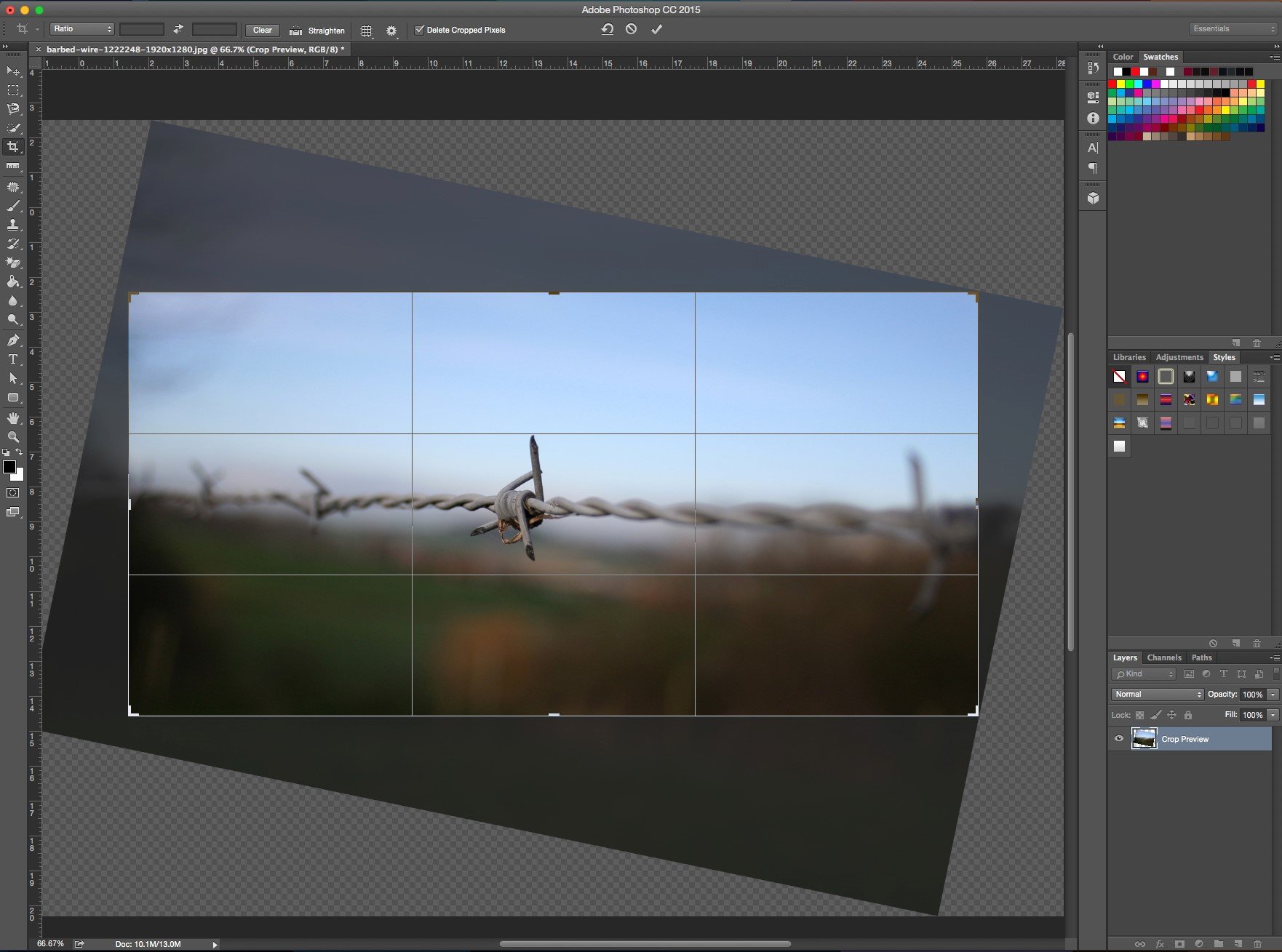The width and height of the screenshot is (1282, 952).
Task: Toggle type layer filter
Action: (x=1224, y=674)
